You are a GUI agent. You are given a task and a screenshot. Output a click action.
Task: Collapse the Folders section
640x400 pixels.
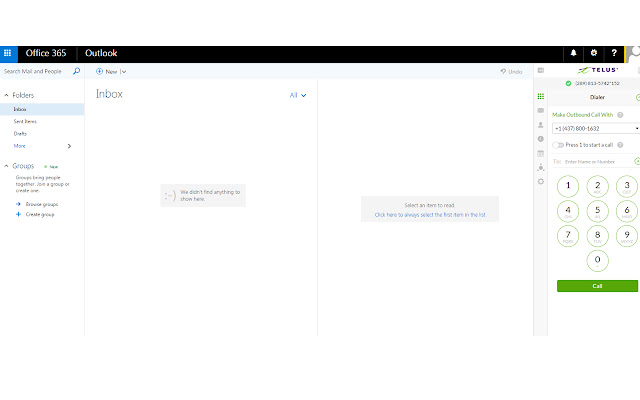coord(6,95)
